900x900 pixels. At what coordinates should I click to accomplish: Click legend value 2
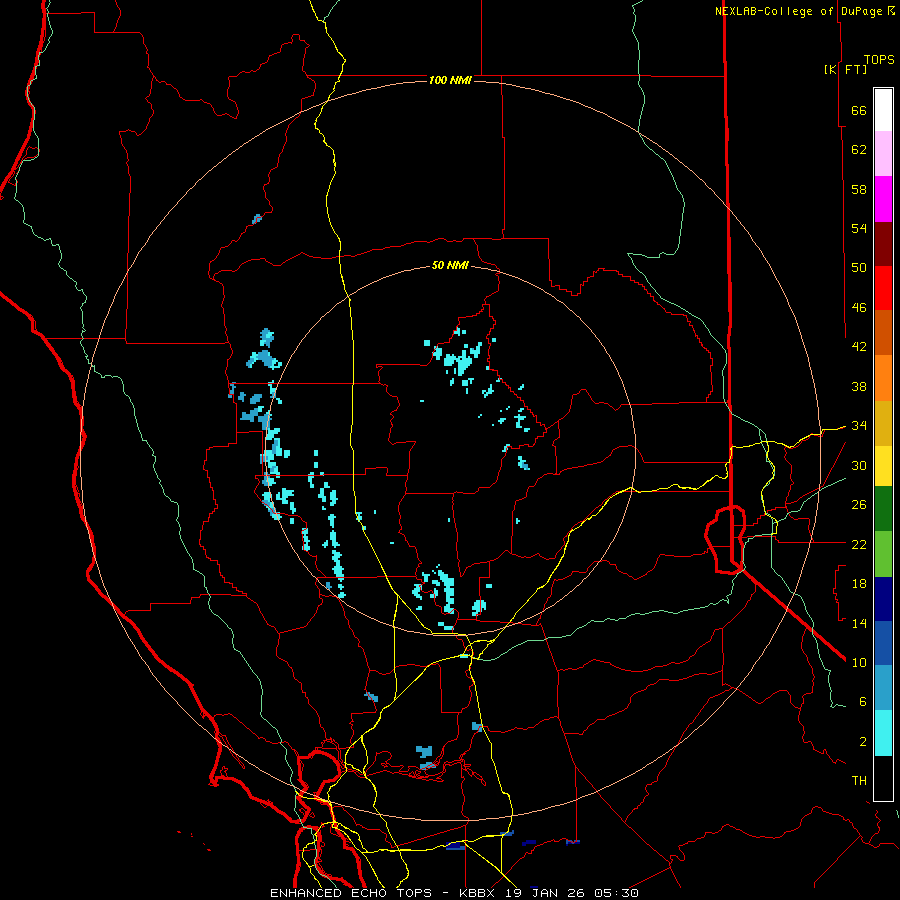pos(863,742)
